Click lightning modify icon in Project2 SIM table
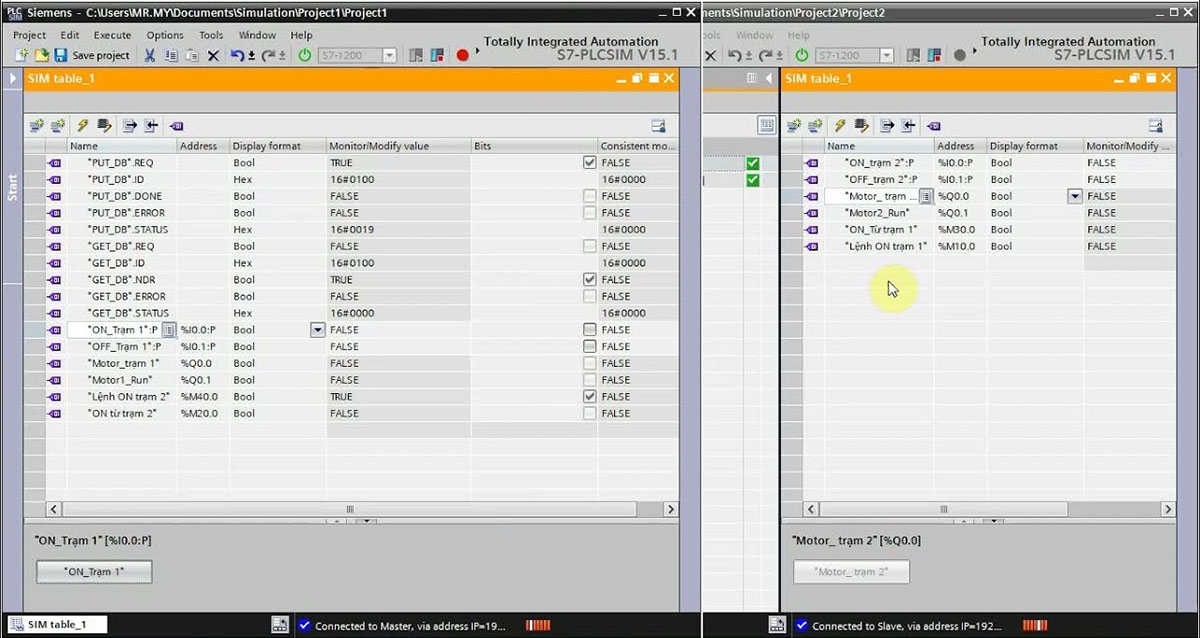This screenshot has height=638, width=1200. click(840, 126)
